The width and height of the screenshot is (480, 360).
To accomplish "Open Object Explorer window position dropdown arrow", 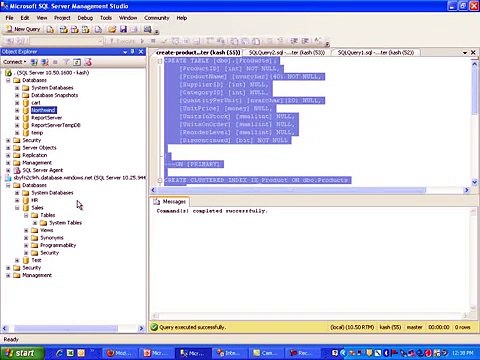I will [125, 52].
